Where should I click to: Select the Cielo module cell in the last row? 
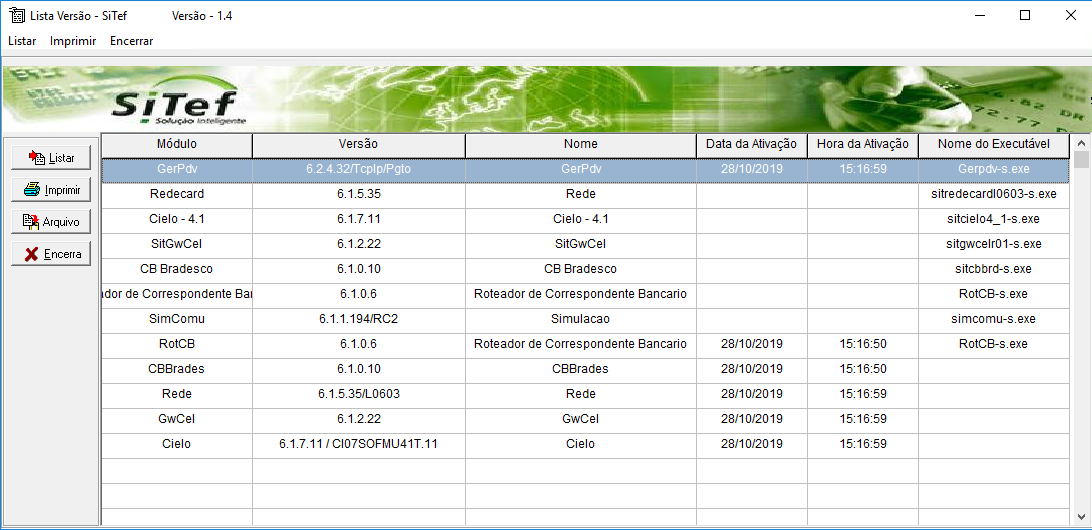[x=177, y=445]
